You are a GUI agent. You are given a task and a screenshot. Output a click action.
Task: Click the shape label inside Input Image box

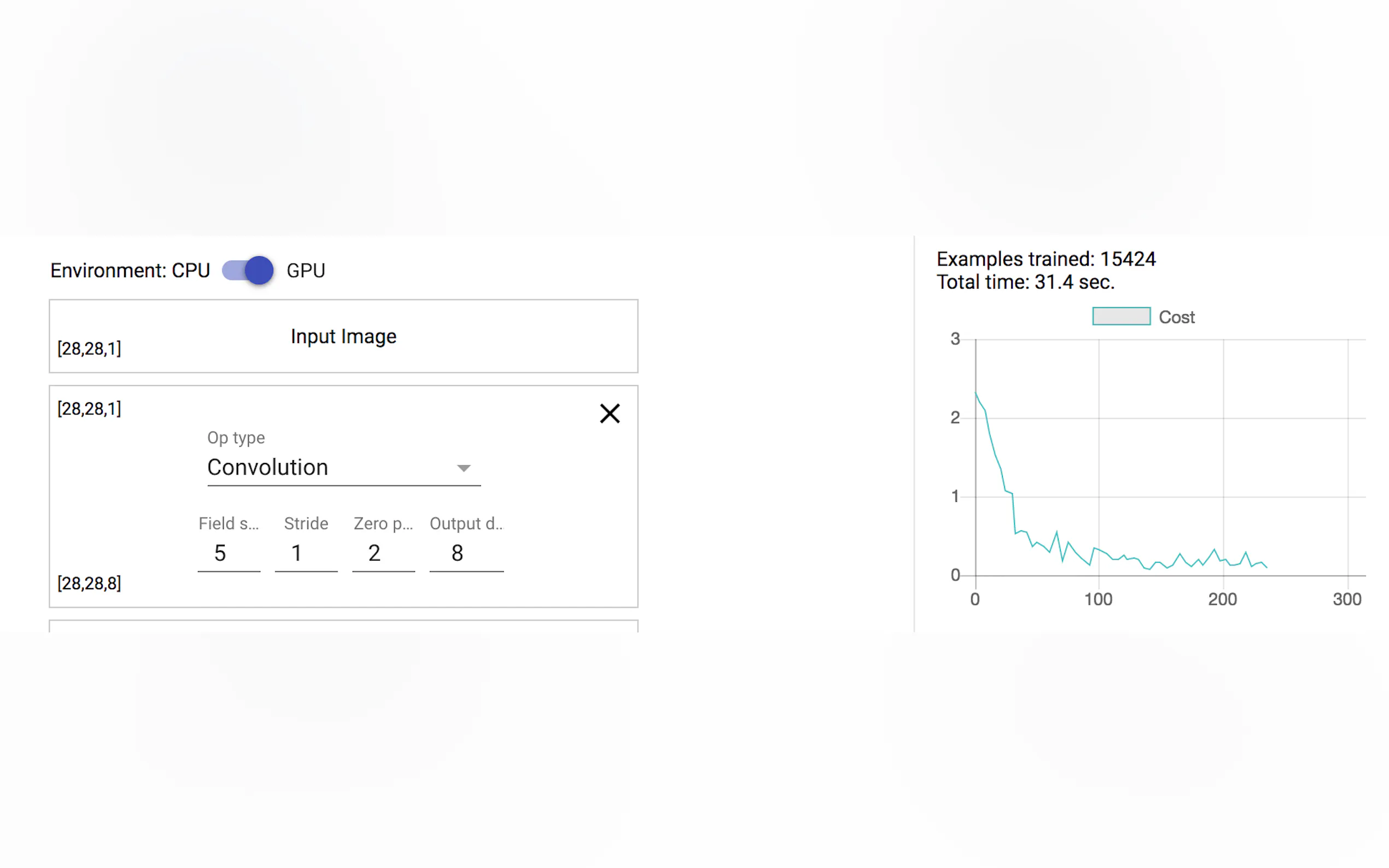[89, 349]
